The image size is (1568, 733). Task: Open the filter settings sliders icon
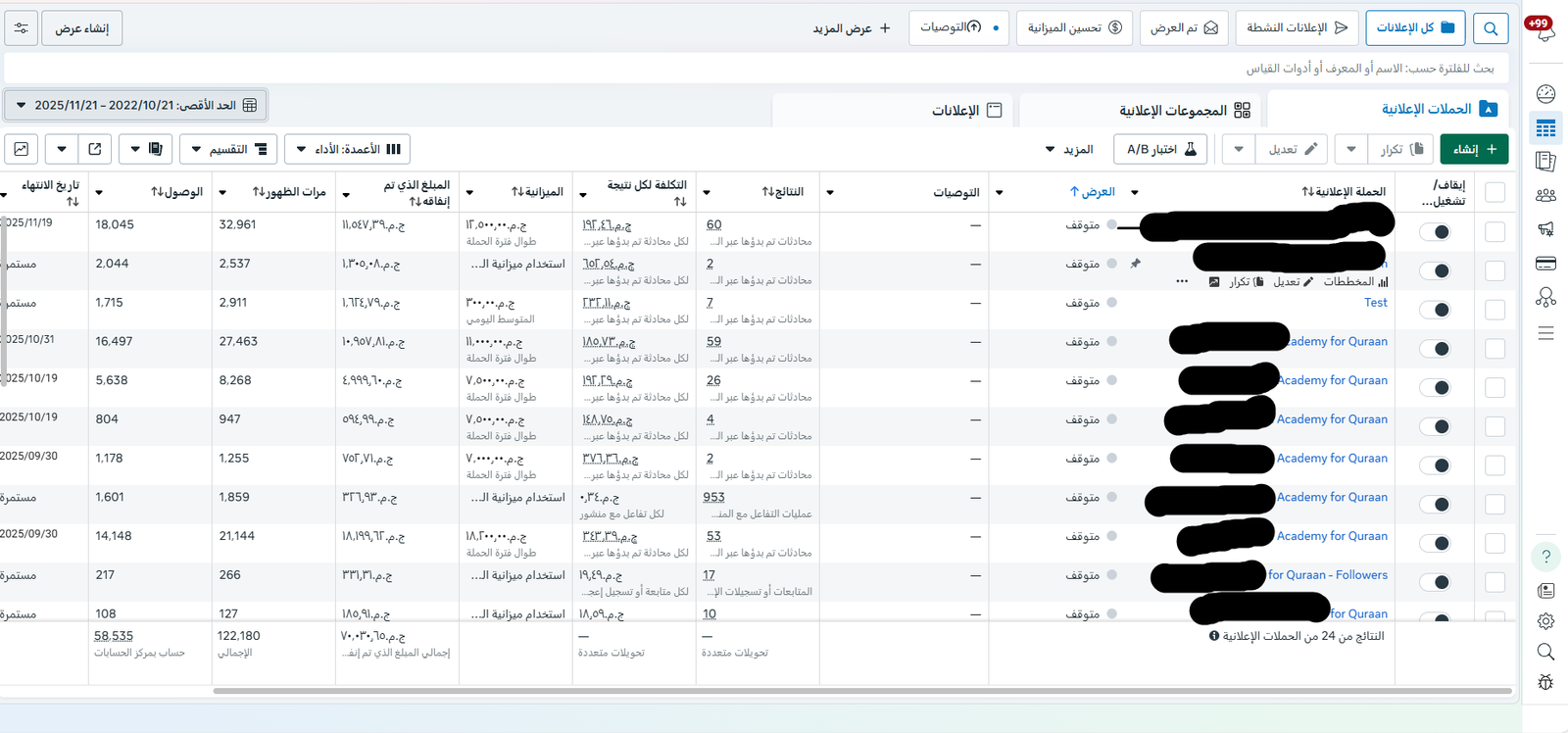coord(22,28)
